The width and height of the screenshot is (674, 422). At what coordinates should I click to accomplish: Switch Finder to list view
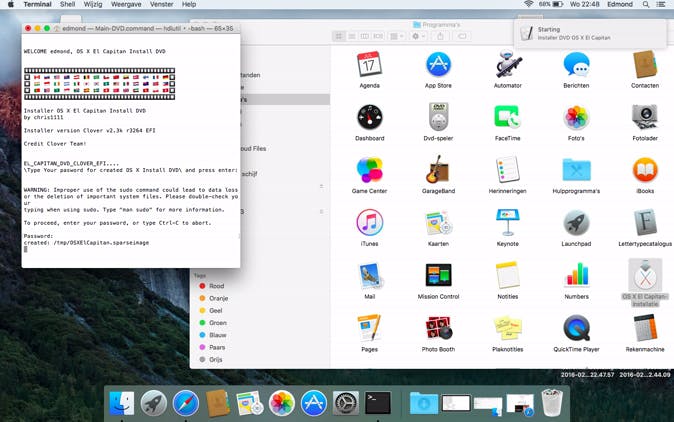click(x=352, y=36)
